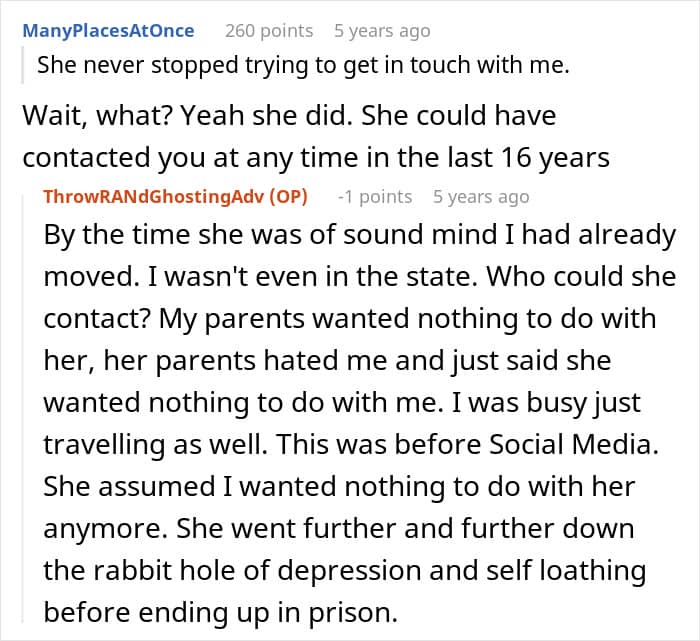The width and height of the screenshot is (700, 641).
Task: Open ManyPlacesAtOnce's user profile
Action: pos(108,31)
